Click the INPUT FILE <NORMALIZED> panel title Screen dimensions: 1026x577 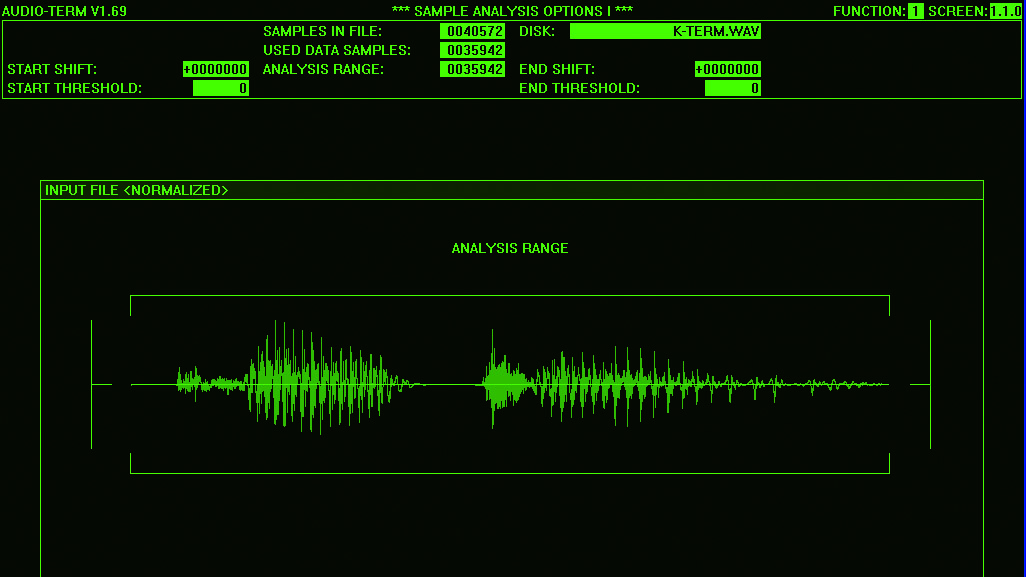[137, 190]
